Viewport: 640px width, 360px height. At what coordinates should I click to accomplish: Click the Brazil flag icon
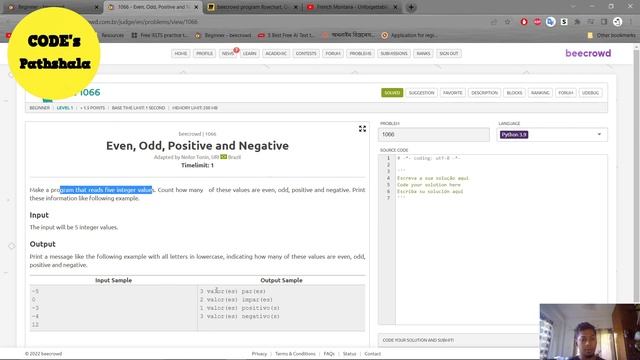(224, 157)
